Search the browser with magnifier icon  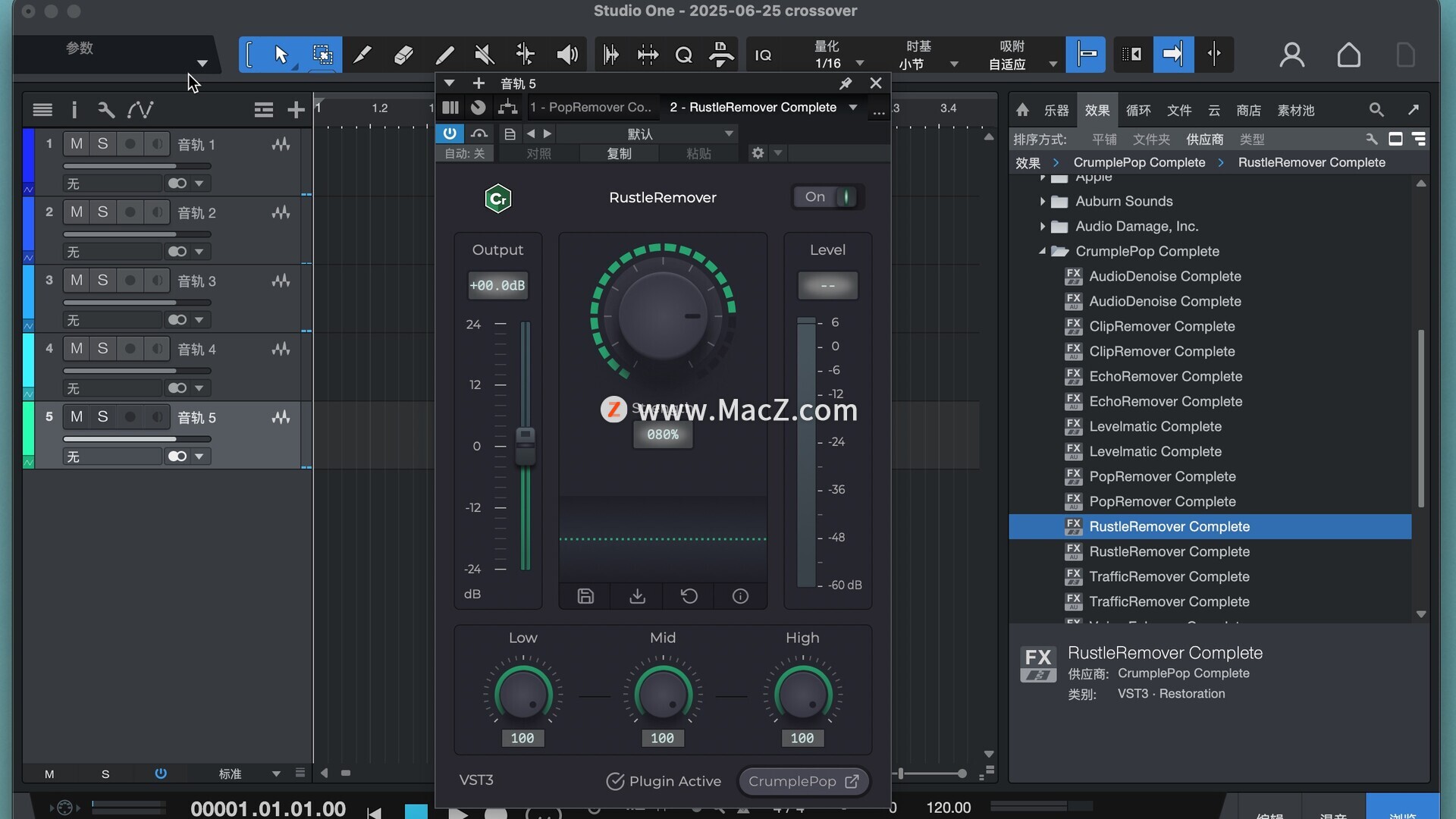[1376, 110]
